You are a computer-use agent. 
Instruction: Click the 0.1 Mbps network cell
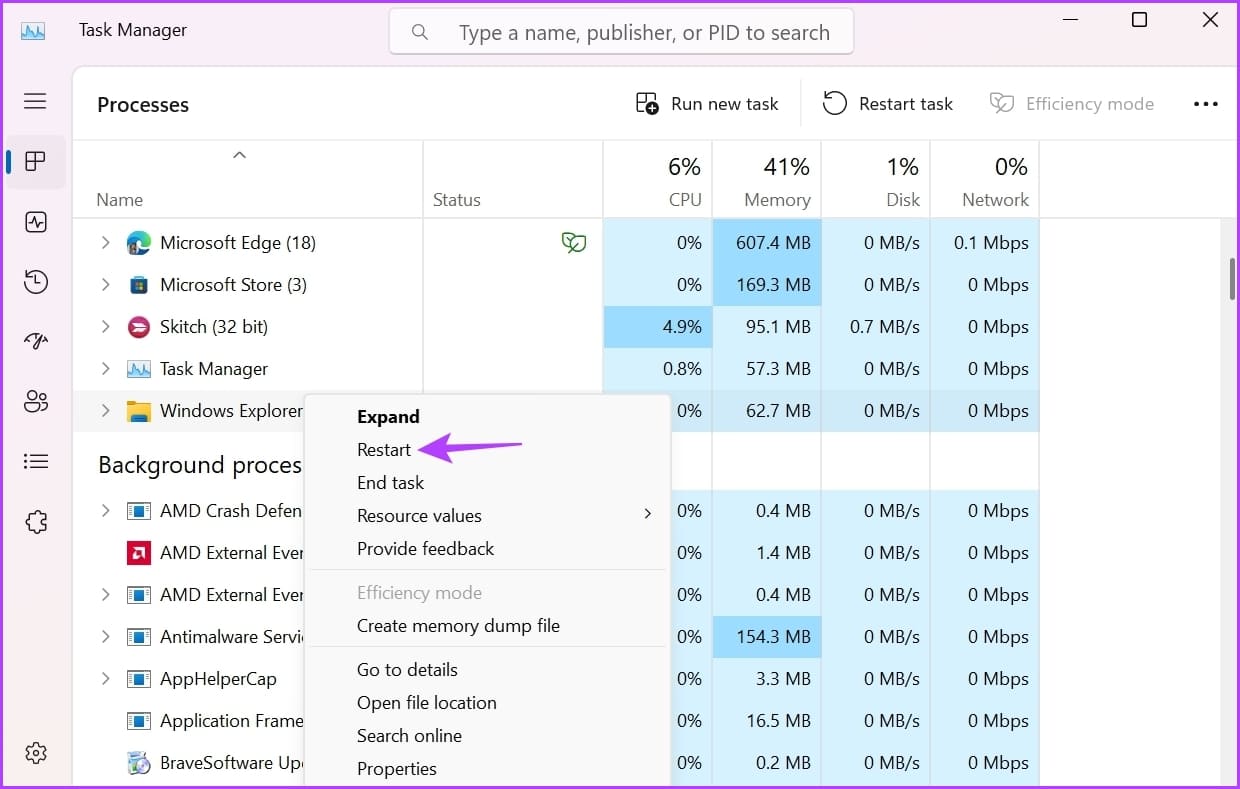985,243
